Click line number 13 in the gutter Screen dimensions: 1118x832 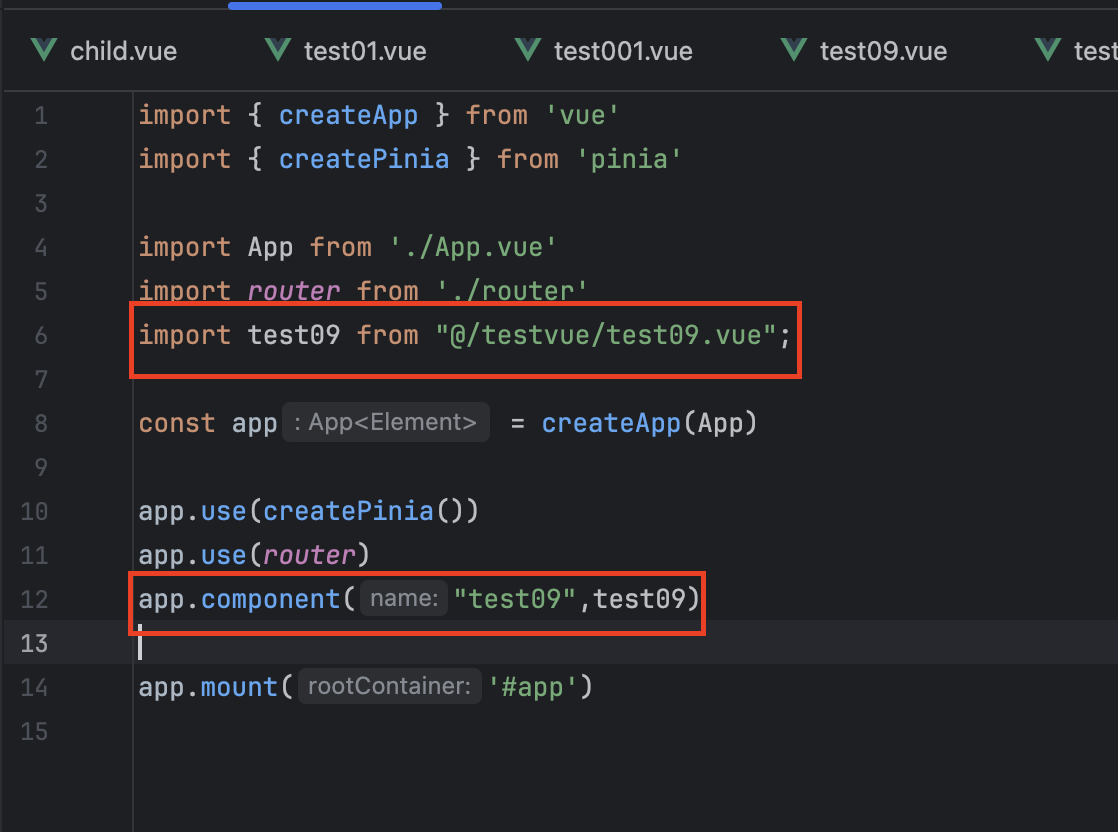point(34,643)
